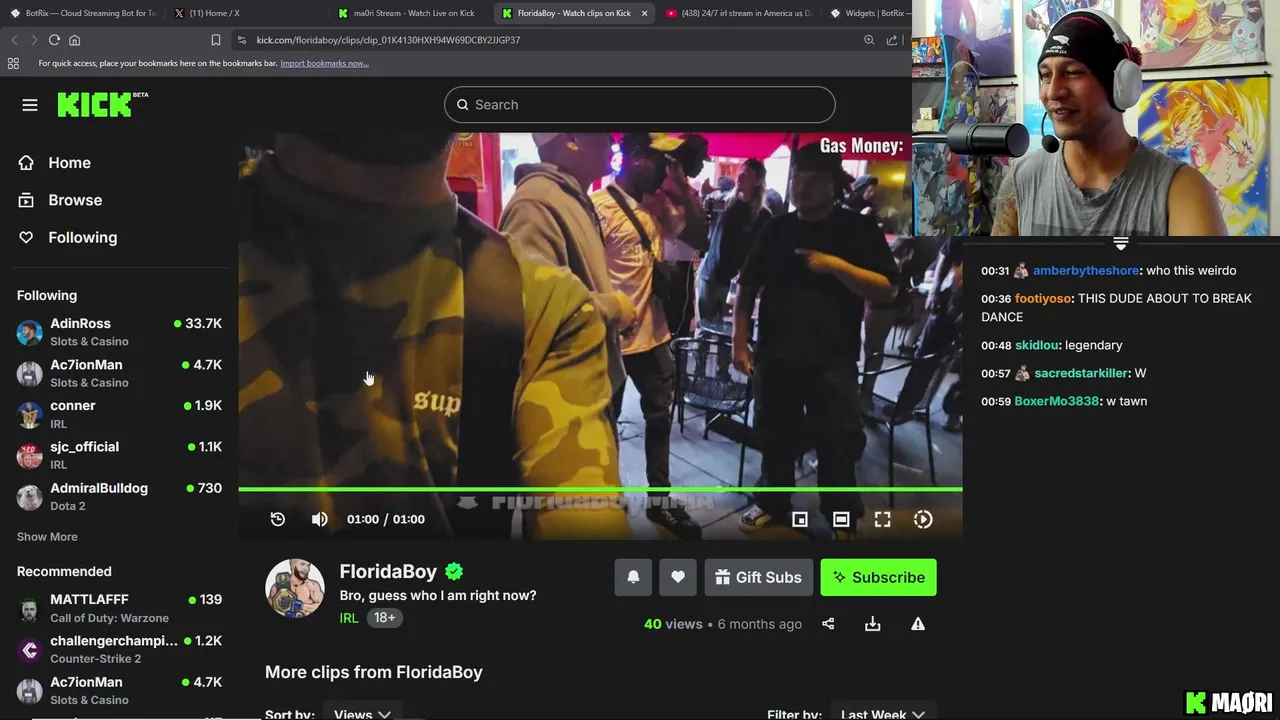Click the browser home icon

click(x=74, y=40)
